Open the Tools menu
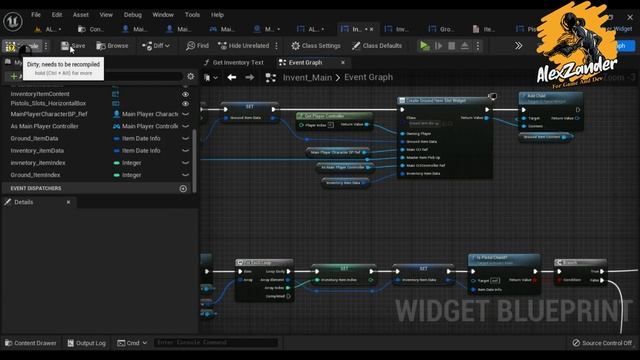Screen dimensions: 640x360 click(x=192, y=15)
